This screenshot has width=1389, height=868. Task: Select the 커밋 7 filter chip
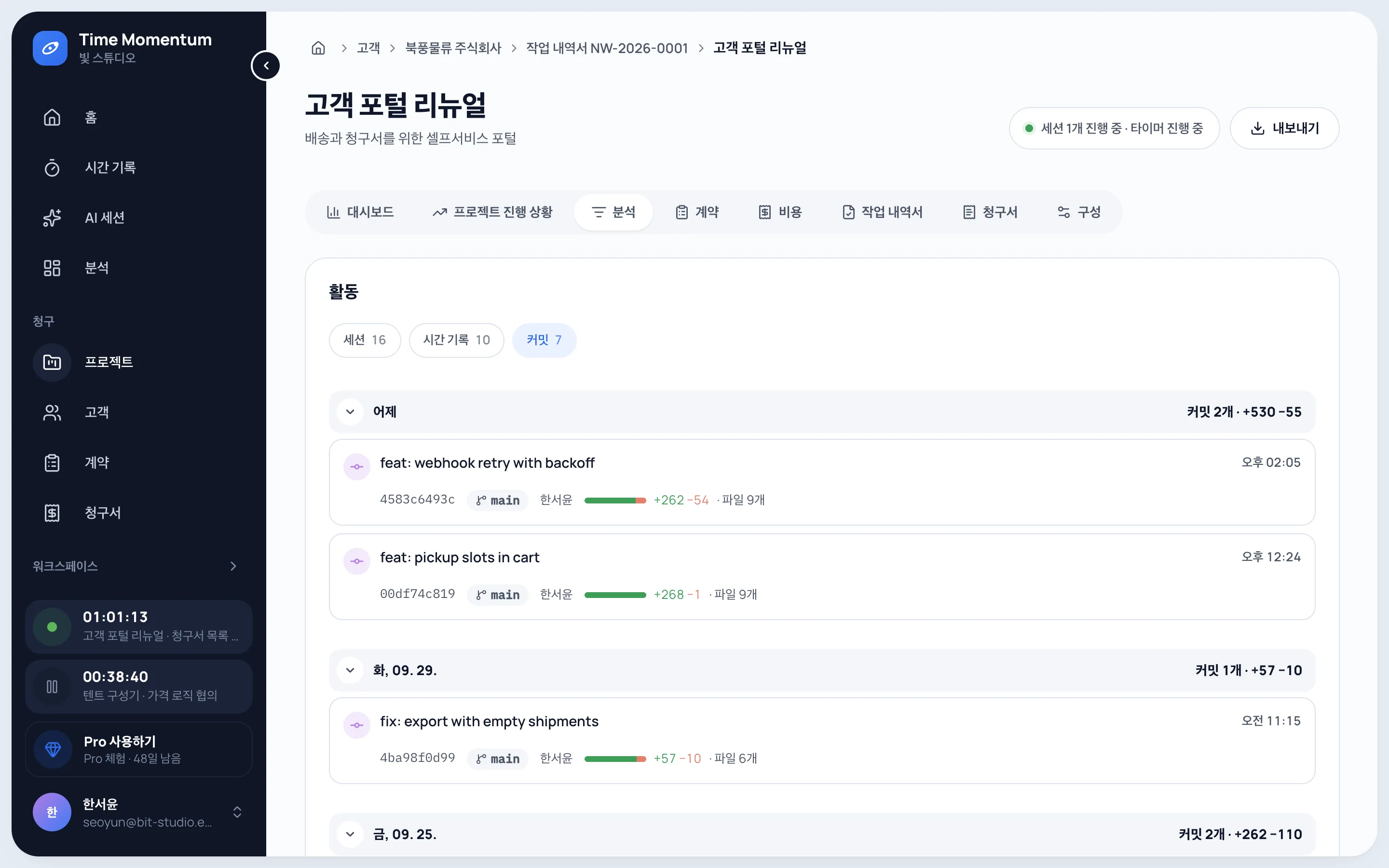[x=544, y=340]
